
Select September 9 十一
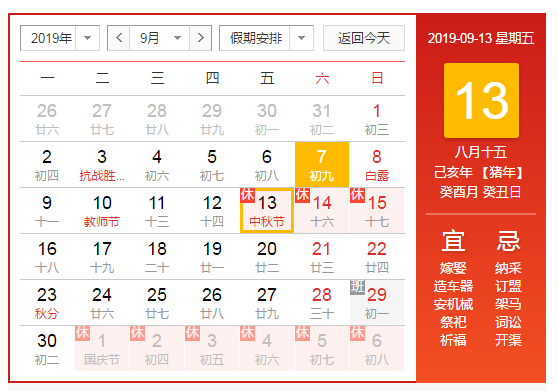tap(47, 211)
